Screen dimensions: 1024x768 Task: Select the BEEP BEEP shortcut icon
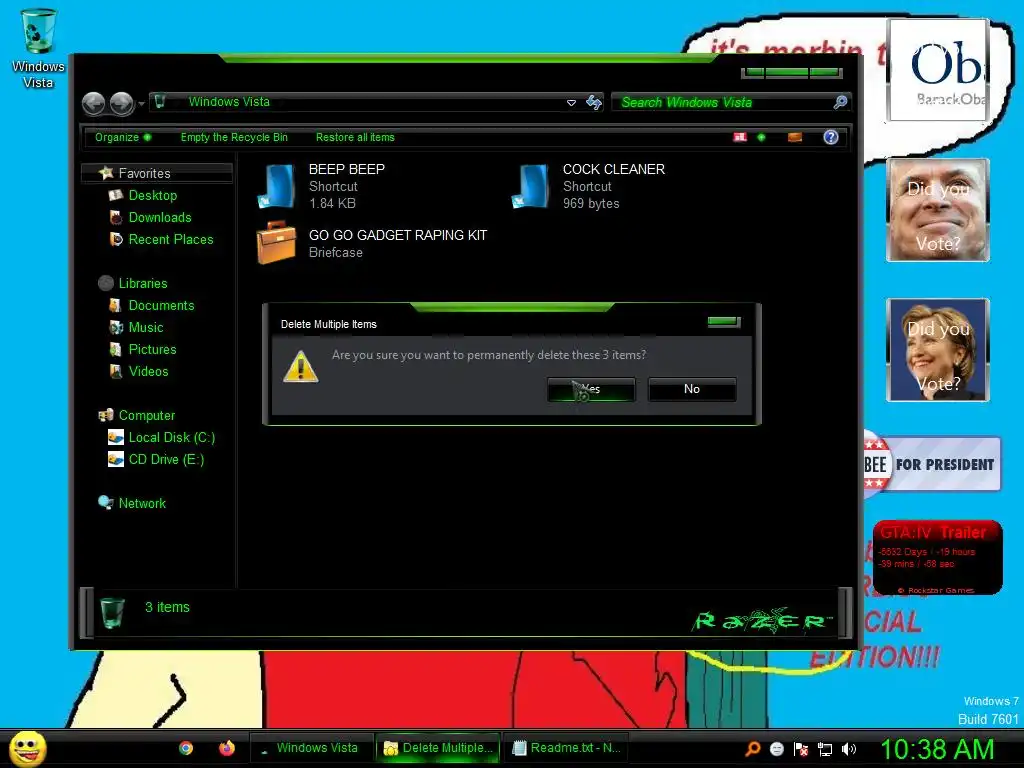coord(278,186)
